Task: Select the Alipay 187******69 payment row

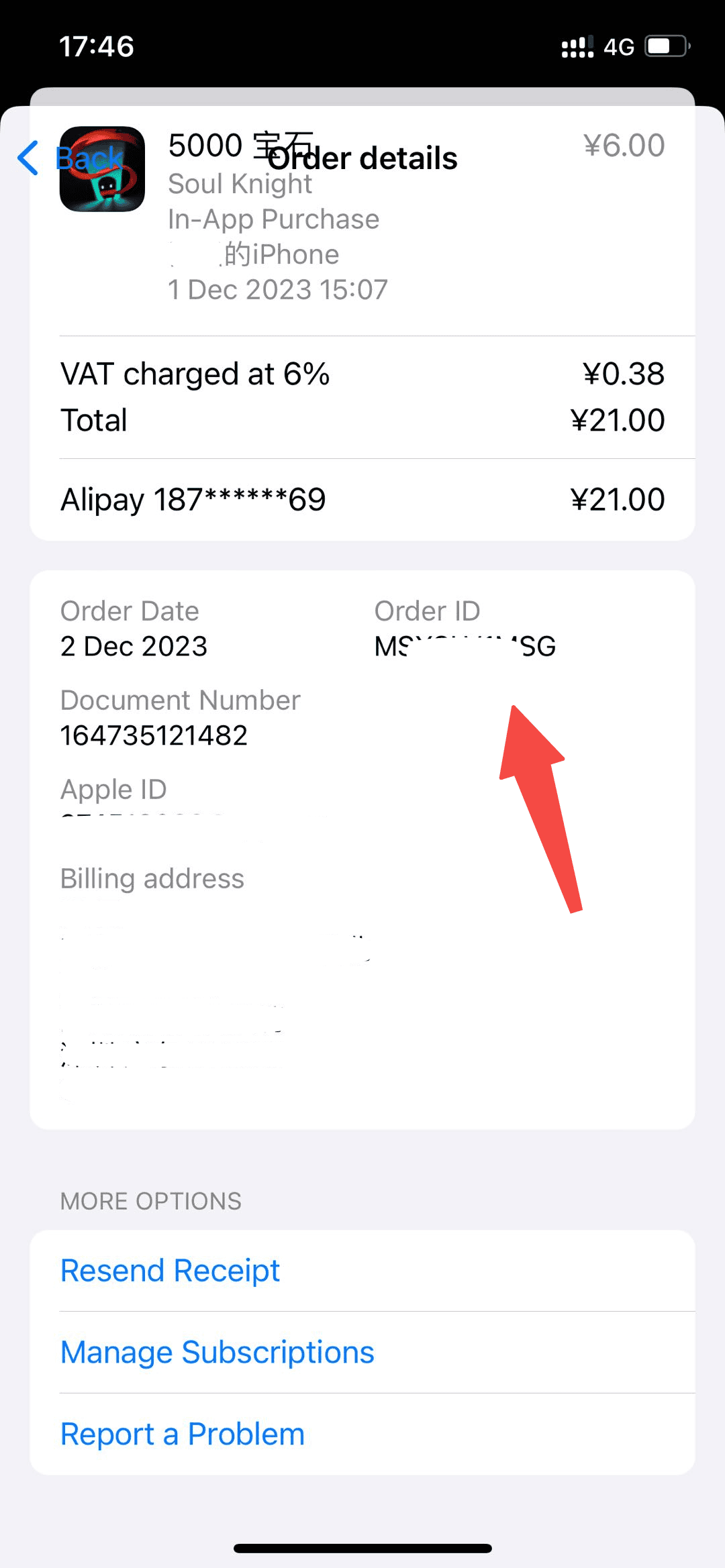Action: coord(362,499)
